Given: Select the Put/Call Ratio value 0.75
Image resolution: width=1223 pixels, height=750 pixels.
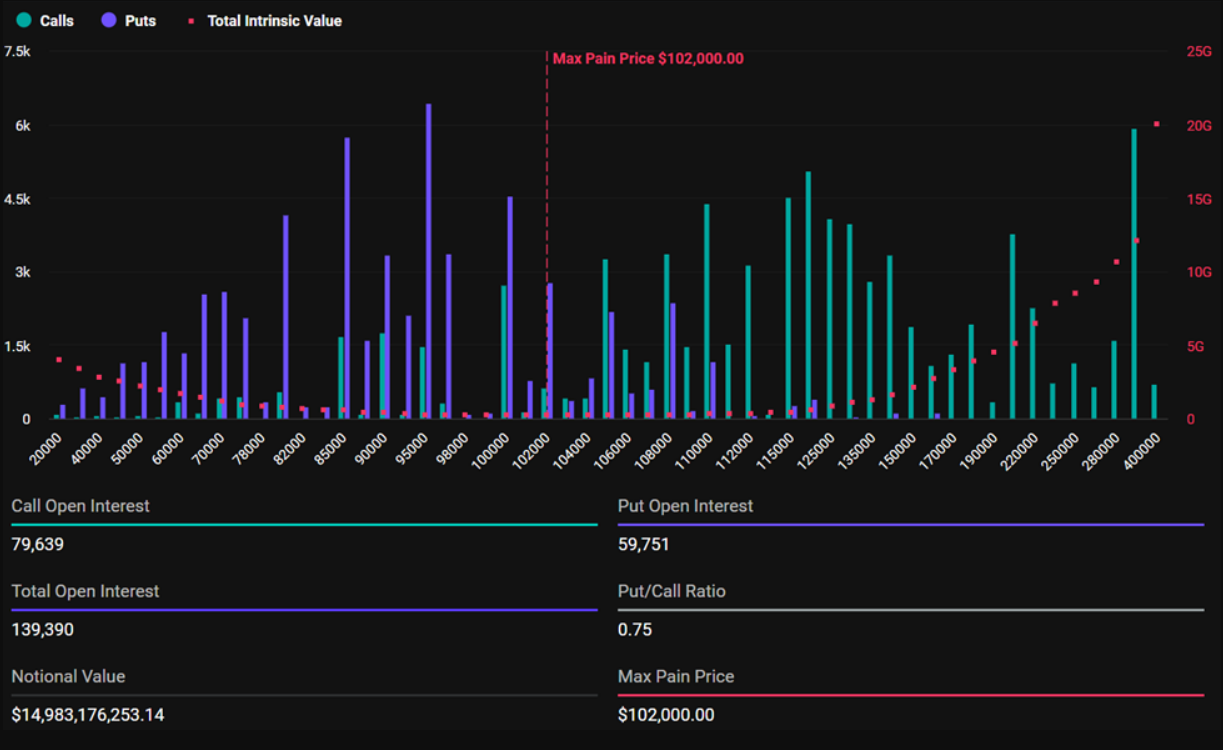Looking at the screenshot, I should click(634, 629).
